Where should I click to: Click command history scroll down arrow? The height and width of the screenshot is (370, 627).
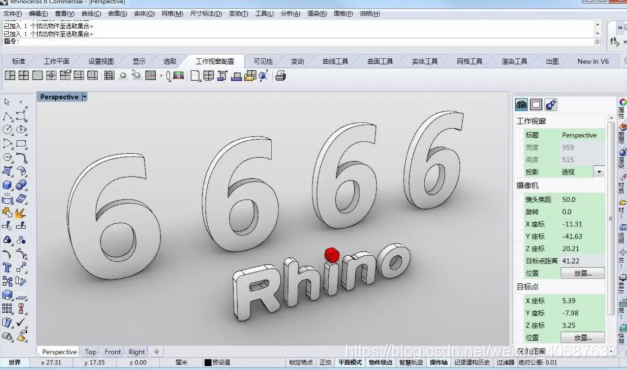tap(598, 34)
